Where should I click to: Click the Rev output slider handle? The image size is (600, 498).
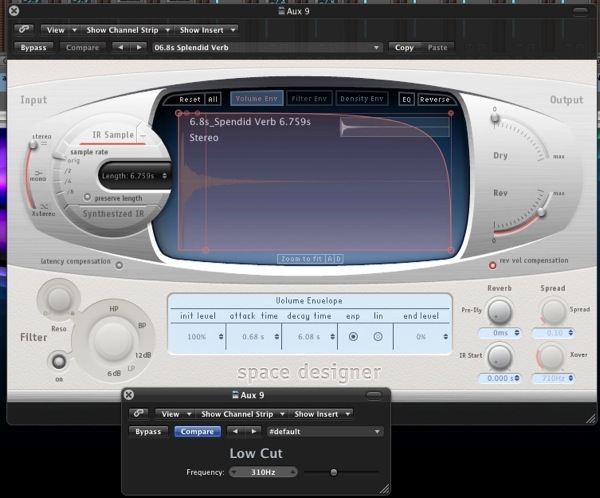tap(542, 212)
